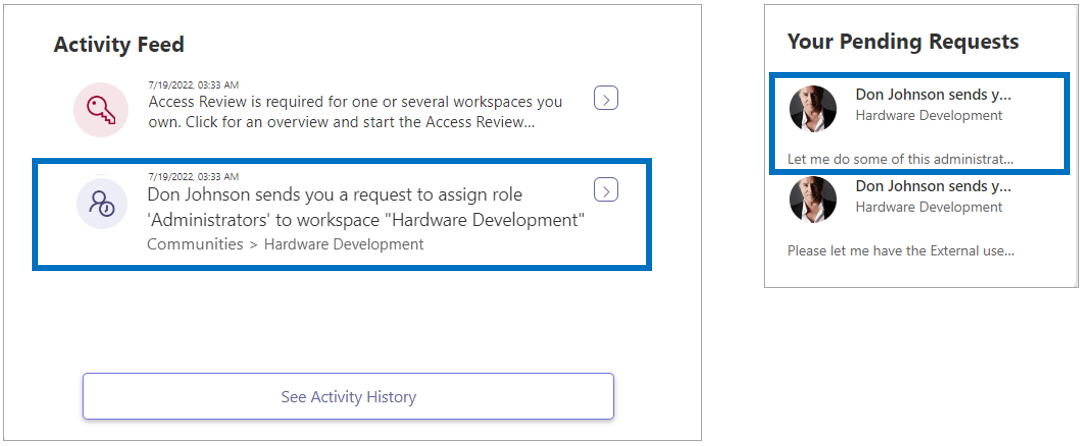Click the Your Pending Requests heading
This screenshot has height=446, width=1083.
coord(903,41)
